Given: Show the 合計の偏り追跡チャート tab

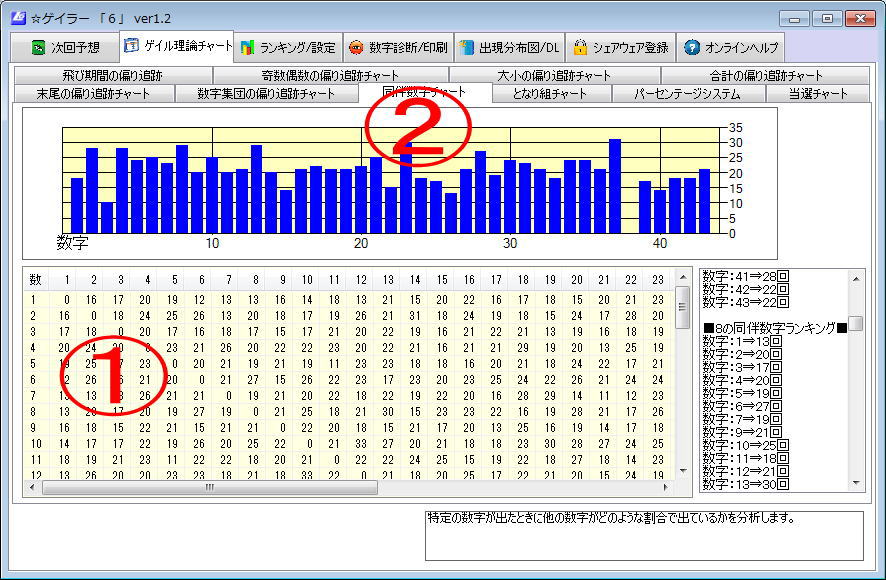Looking at the screenshot, I should [765, 76].
